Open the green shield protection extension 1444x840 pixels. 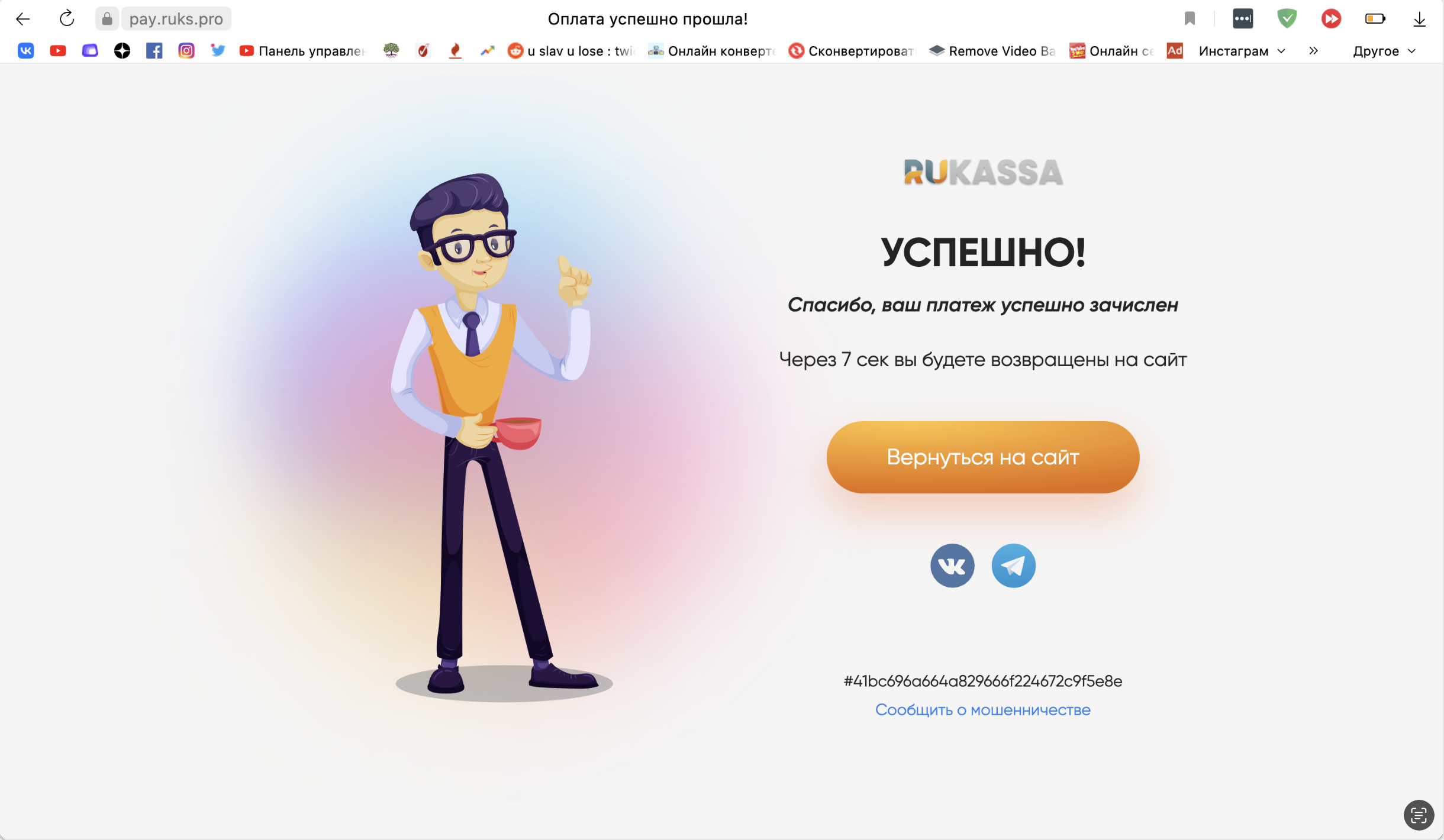pyautogui.click(x=1287, y=19)
